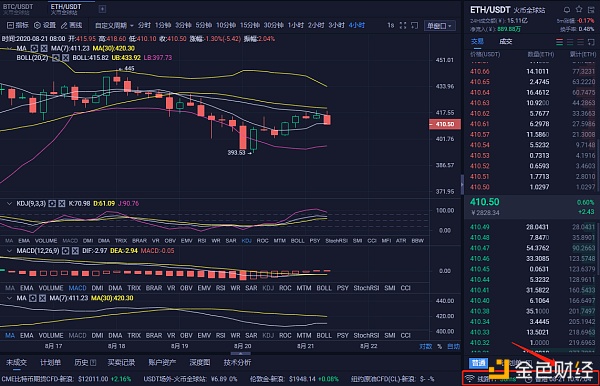Viewport: 600px width, 386px height.
Task: Open chart 设置 settings
Action: click(x=45, y=25)
